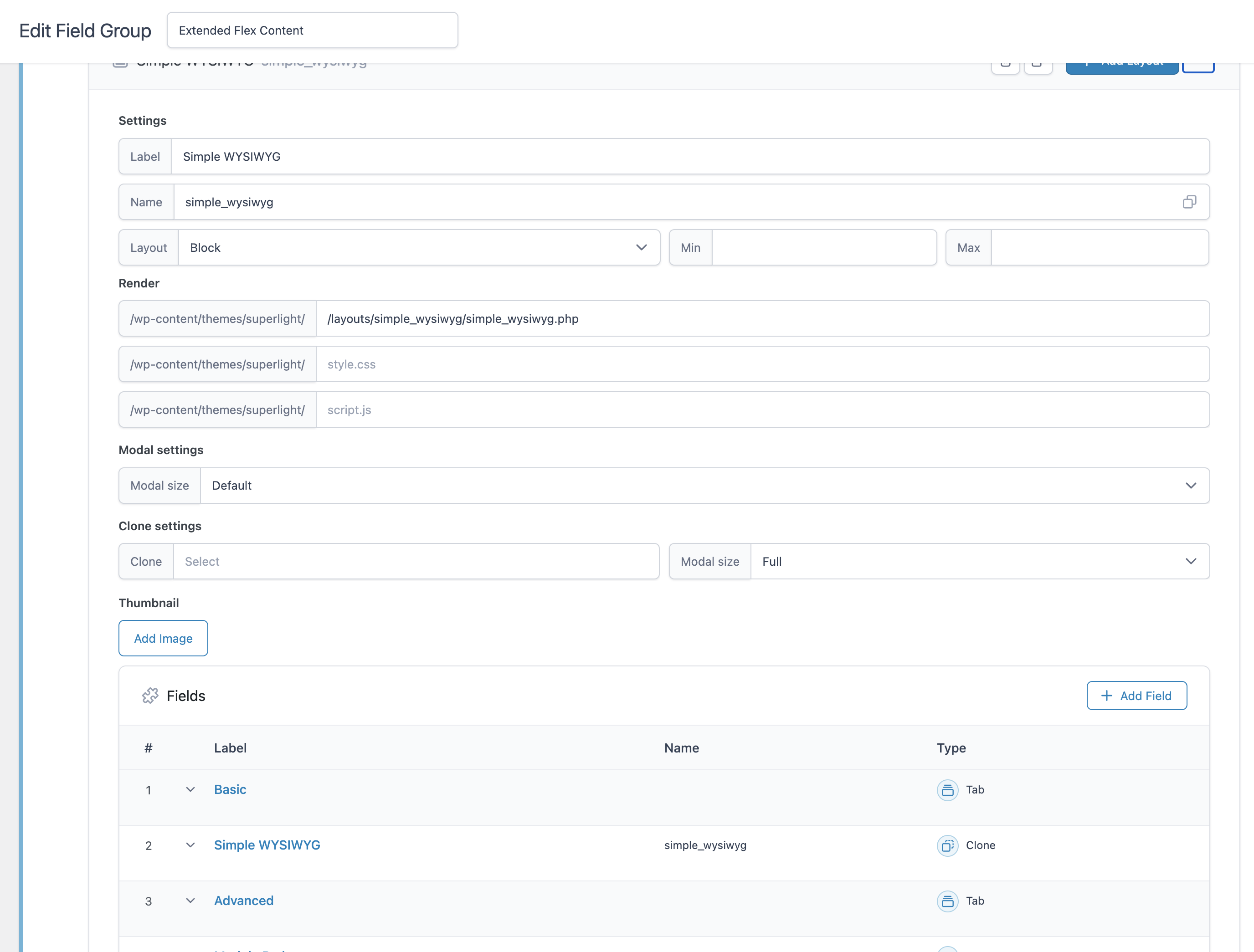Expand the Basic field row chevron
This screenshot has width=1254, height=952.
pos(190,789)
